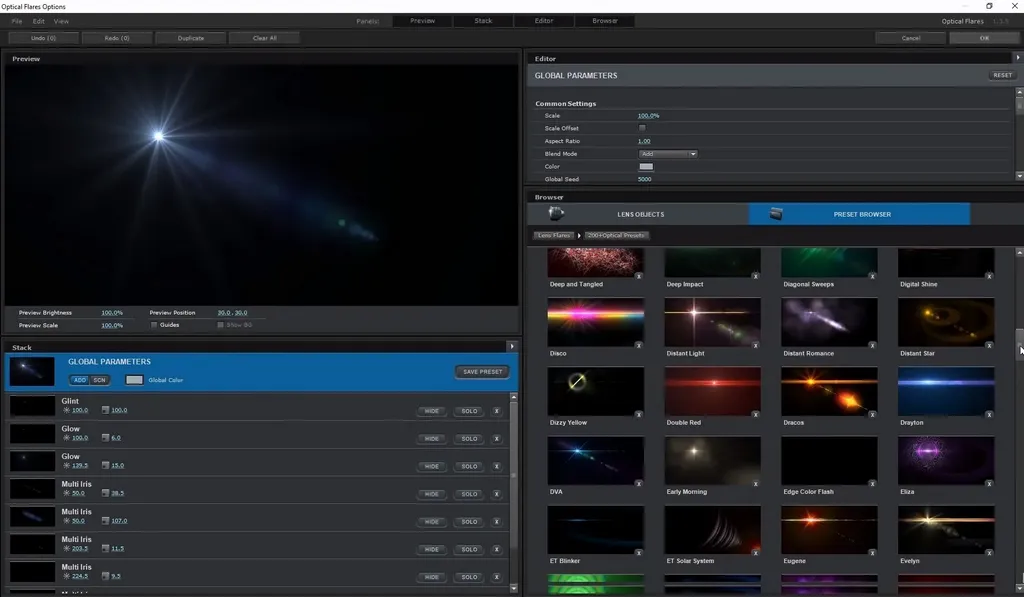1024x597 pixels.
Task: Click the x icon on Distant Romance preset
Action: coord(872,345)
